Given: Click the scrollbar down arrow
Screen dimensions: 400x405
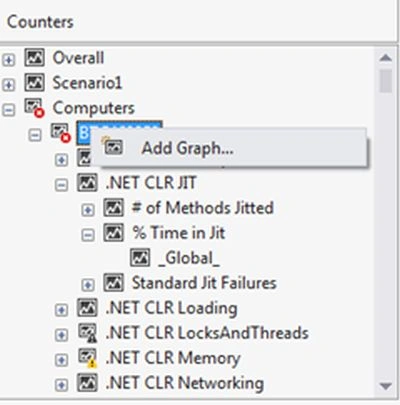Looking at the screenshot, I should point(386,386).
